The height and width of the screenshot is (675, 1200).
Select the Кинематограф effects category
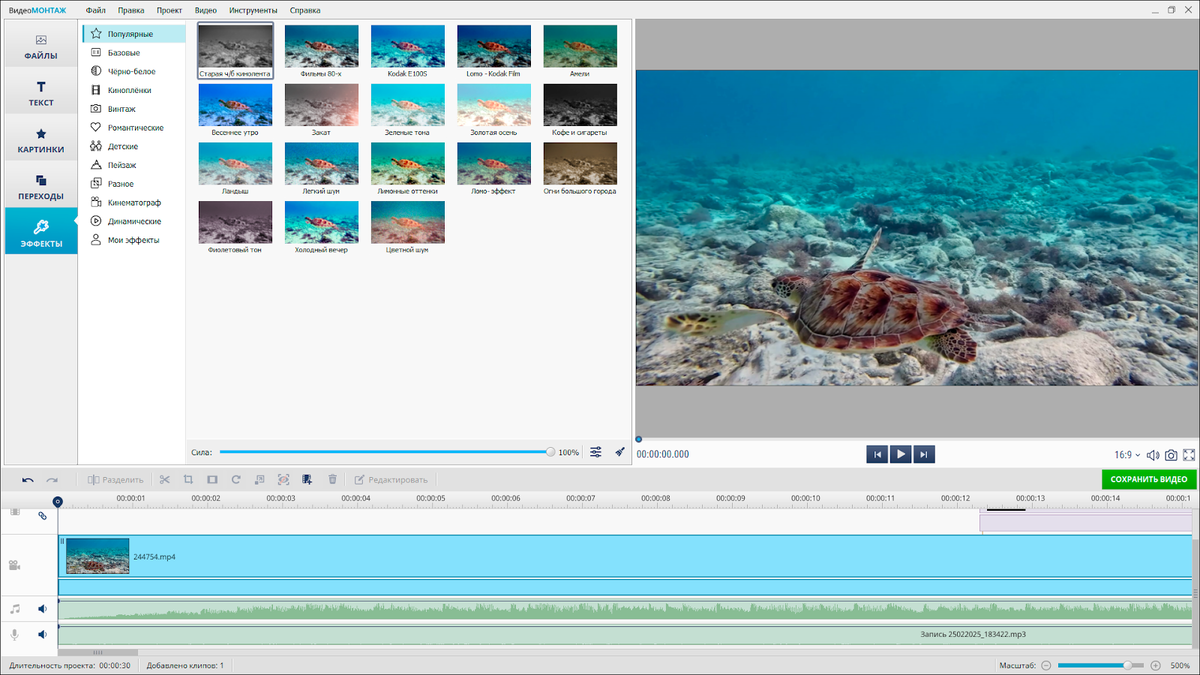pyautogui.click(x=134, y=203)
